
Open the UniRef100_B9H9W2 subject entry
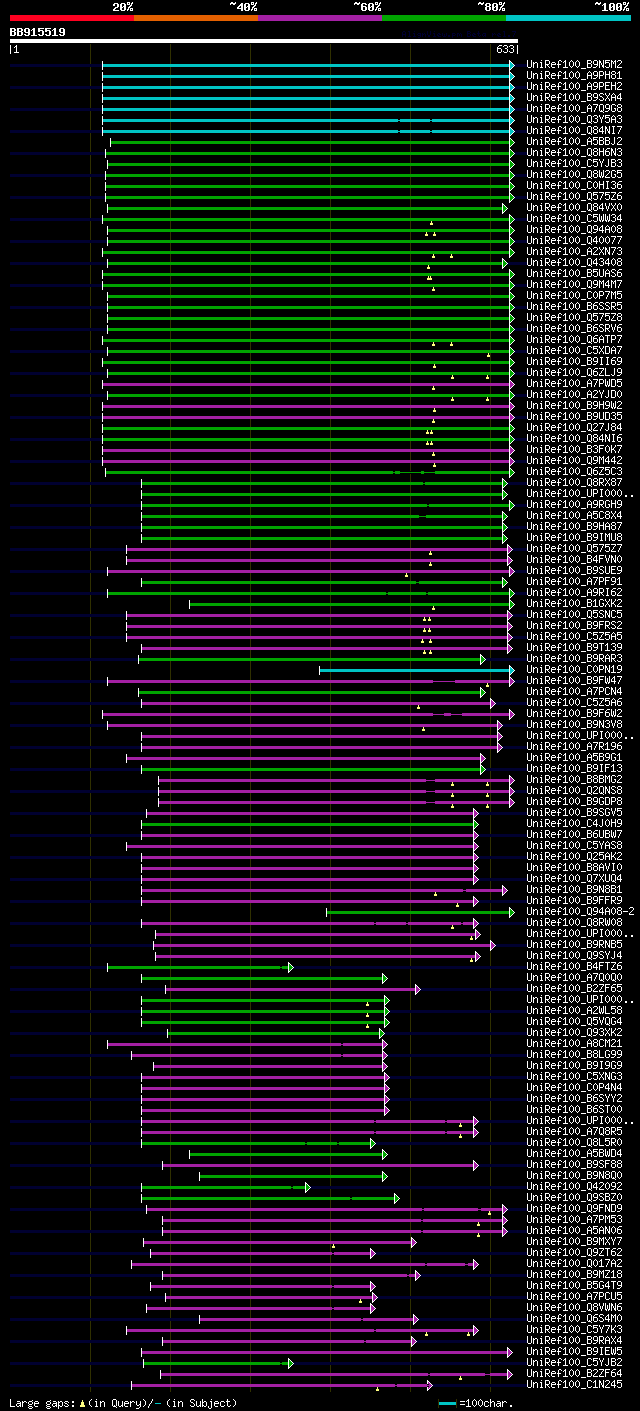(576, 406)
